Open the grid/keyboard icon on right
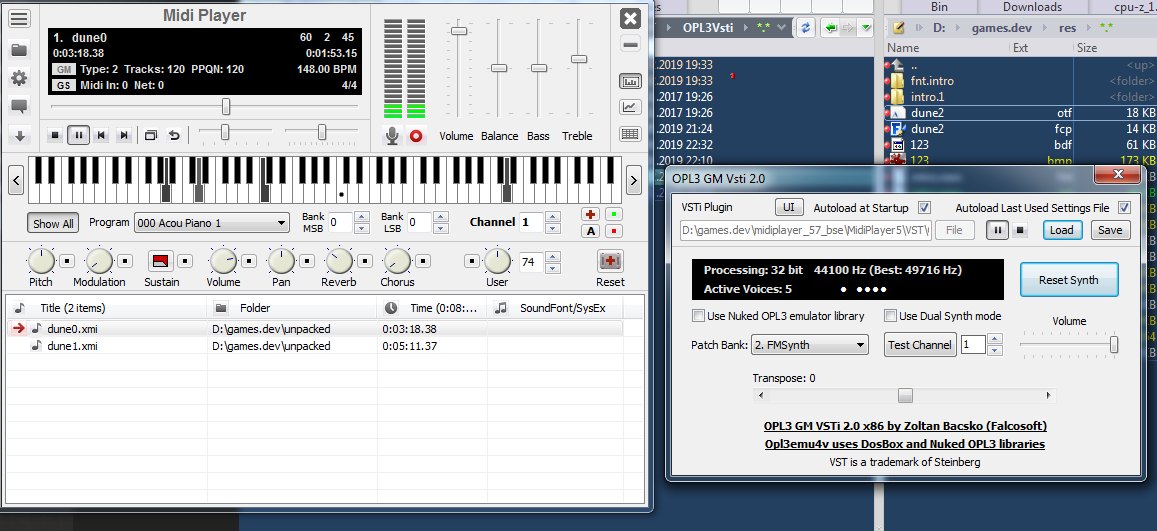Image resolution: width=1157 pixels, height=531 pixels. click(630, 133)
